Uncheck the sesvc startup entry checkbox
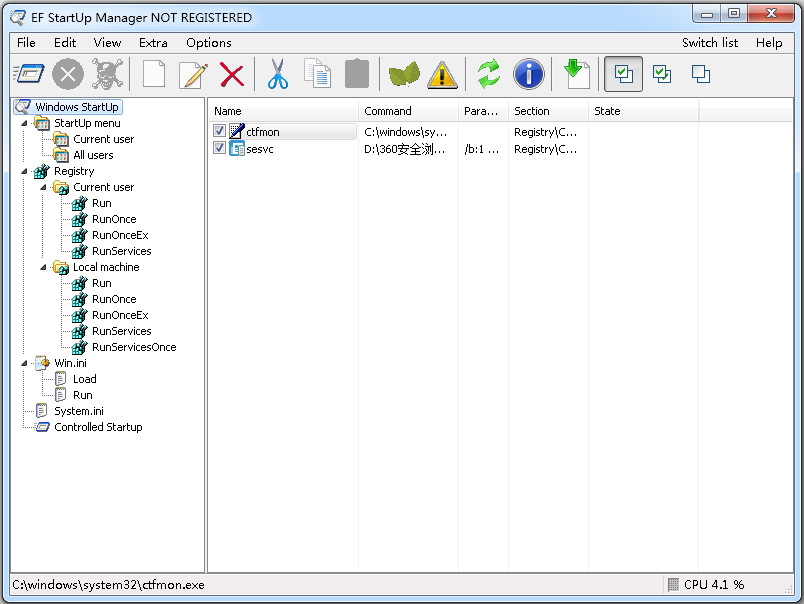804x604 pixels. [x=220, y=149]
